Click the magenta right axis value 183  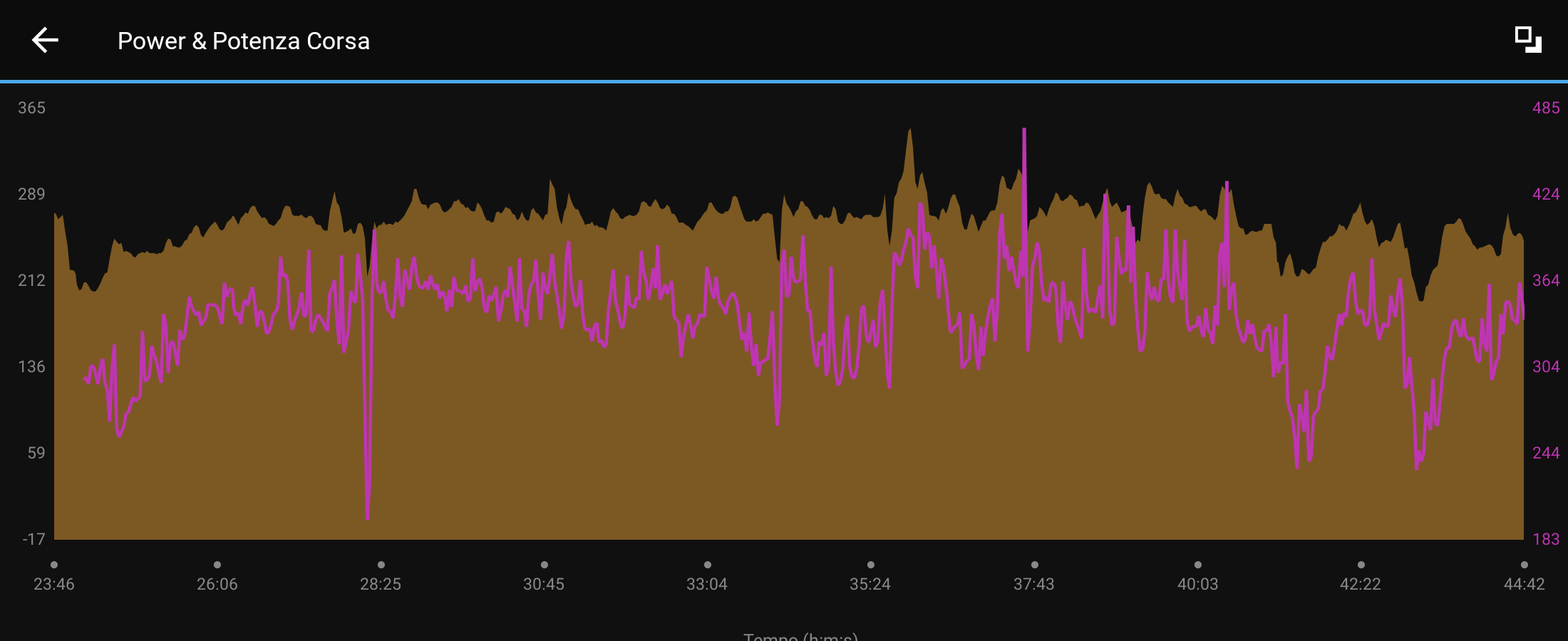point(1546,539)
